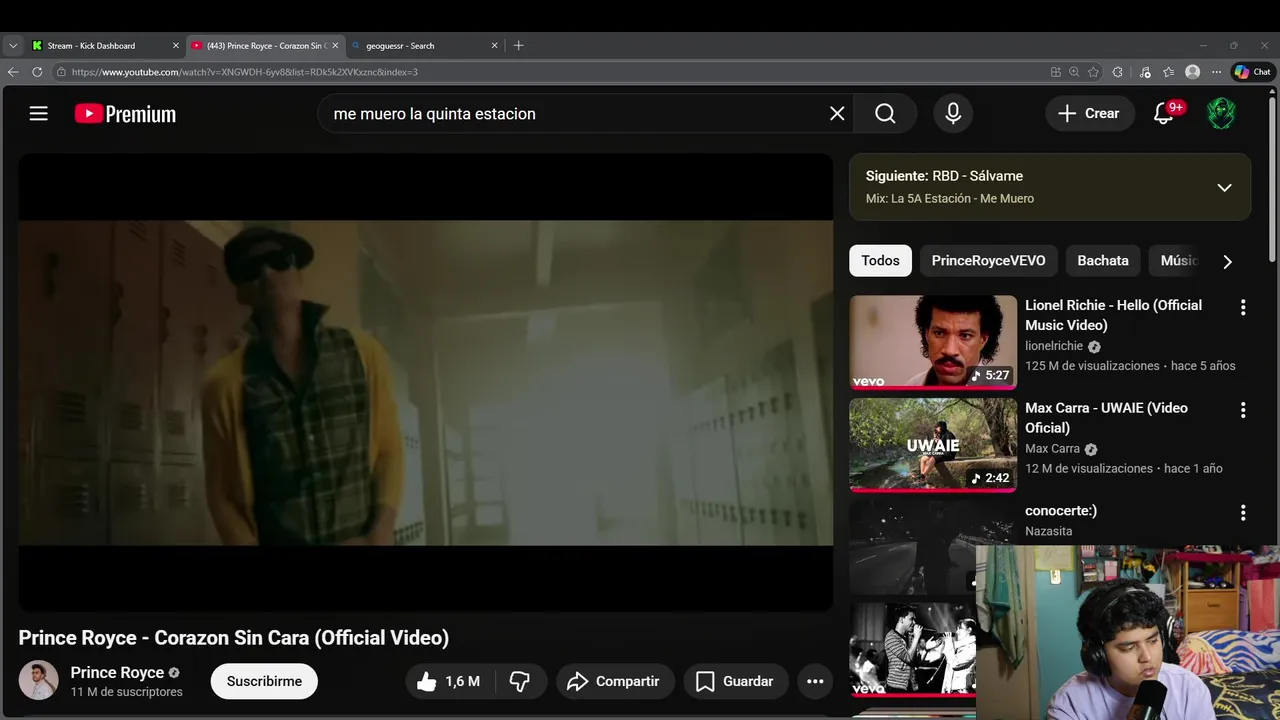Dislike the video with thumbs down

pos(519,681)
